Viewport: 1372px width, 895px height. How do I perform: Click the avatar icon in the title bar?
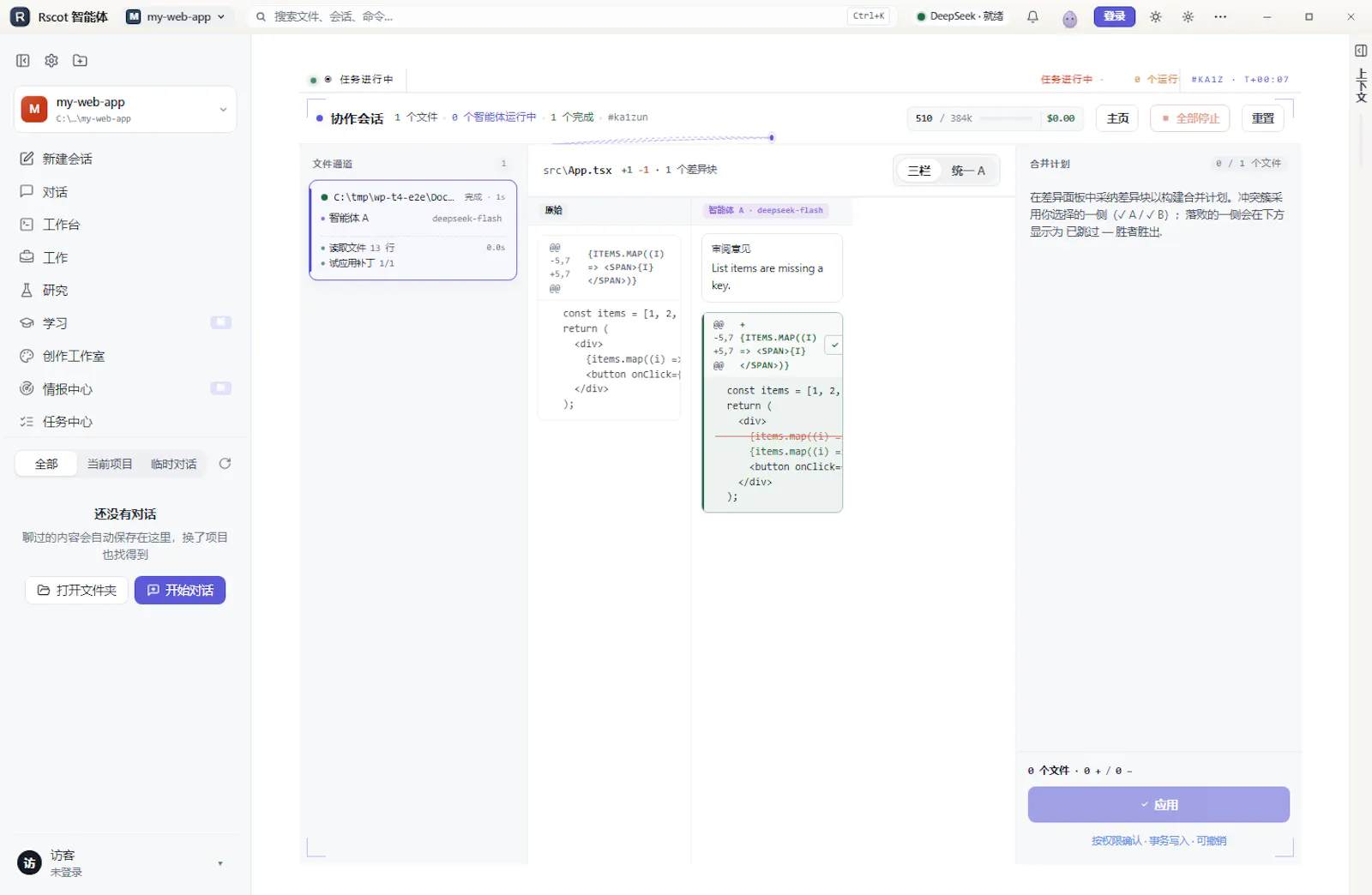(1069, 18)
